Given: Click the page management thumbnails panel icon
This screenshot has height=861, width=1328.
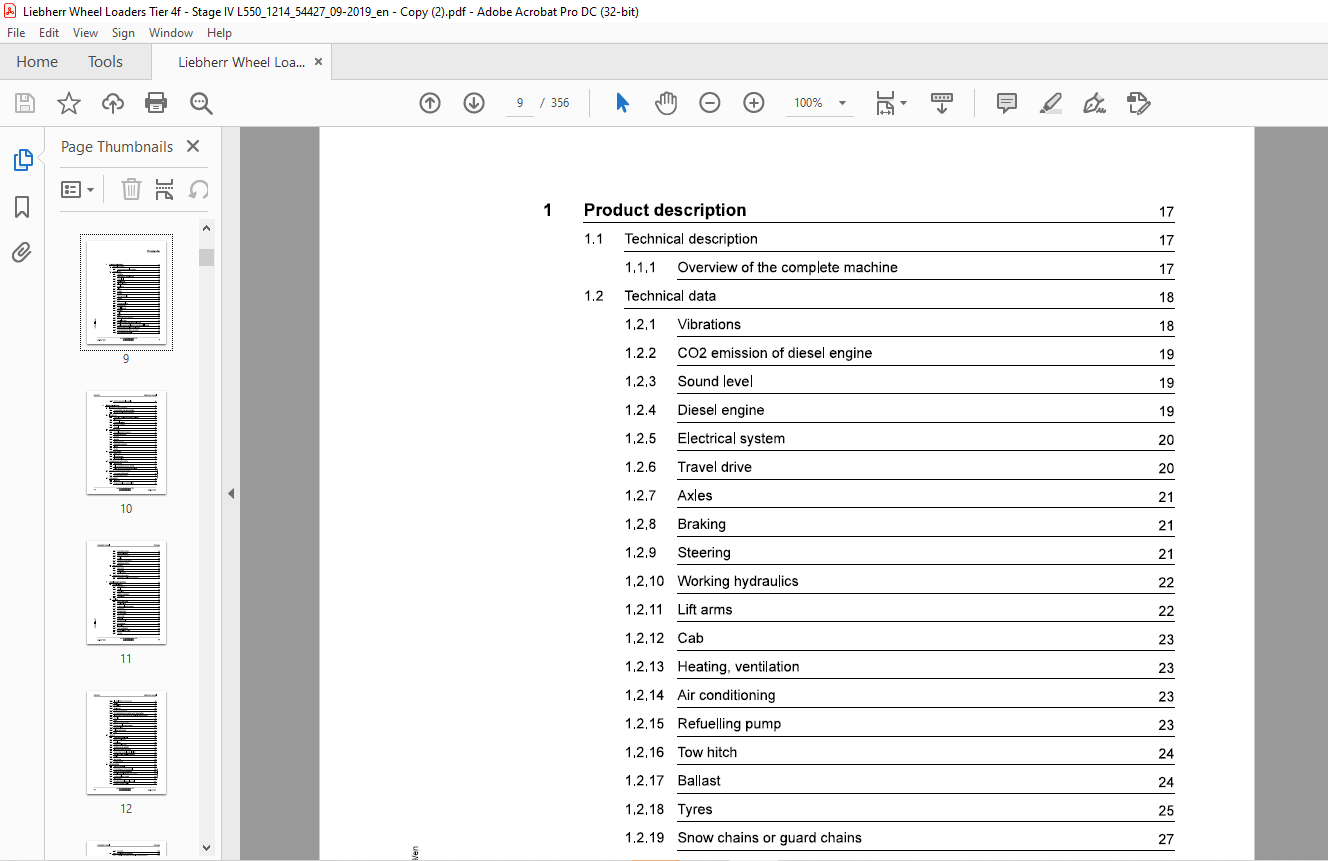Looking at the screenshot, I should [165, 189].
